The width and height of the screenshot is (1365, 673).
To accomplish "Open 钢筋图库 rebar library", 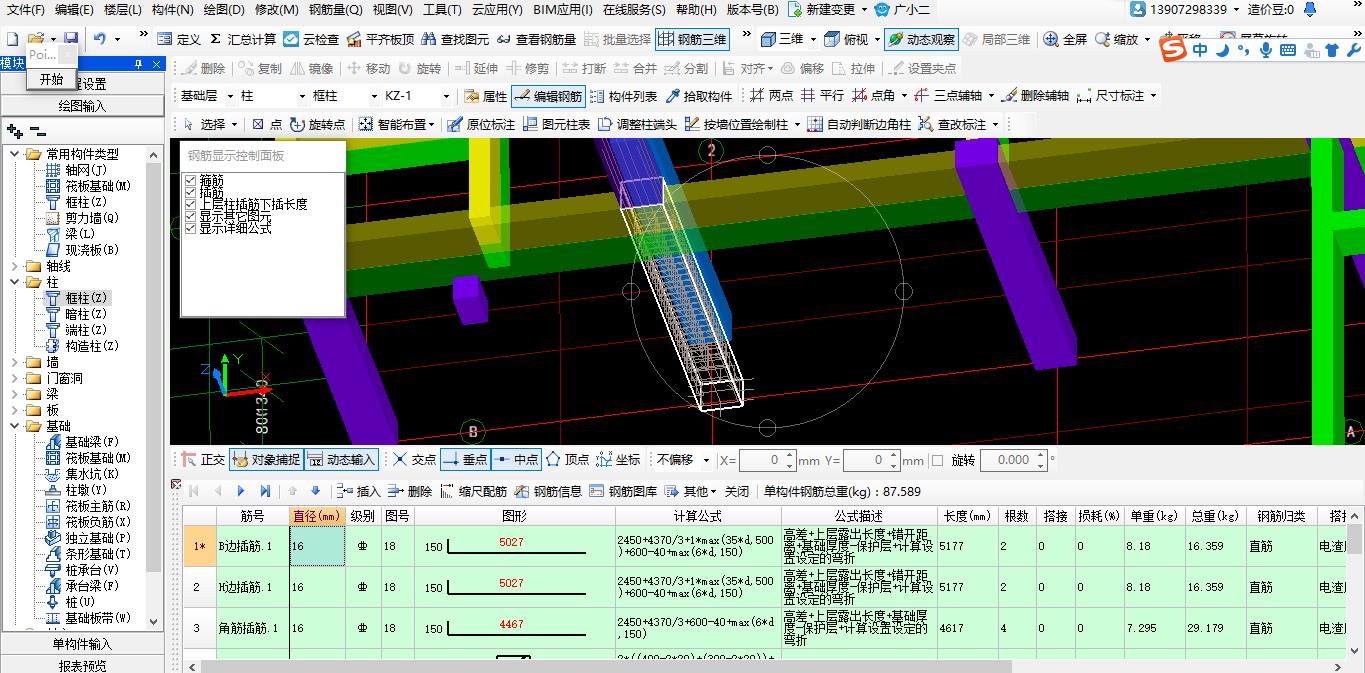I will pyautogui.click(x=624, y=491).
